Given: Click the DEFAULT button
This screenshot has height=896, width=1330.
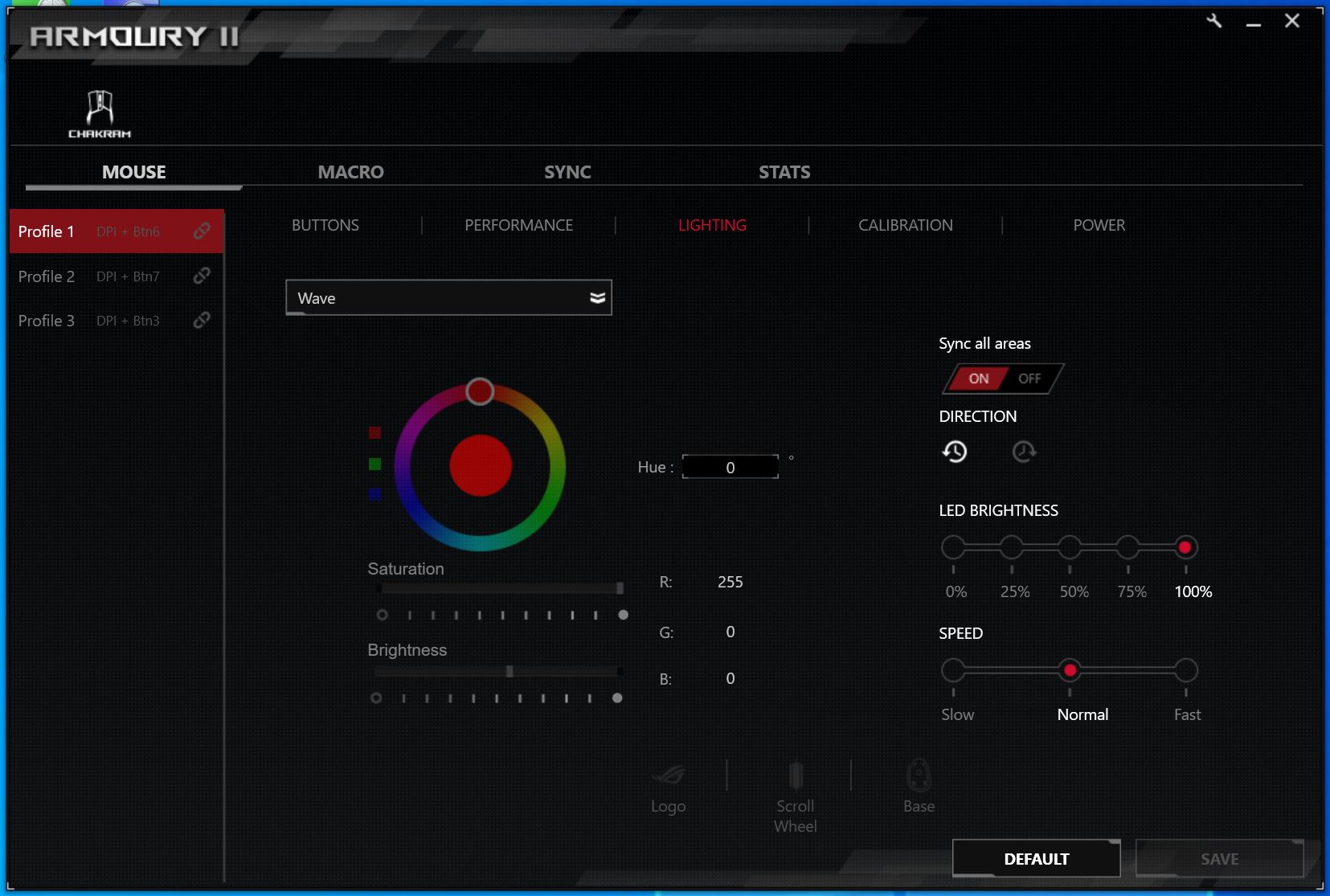Looking at the screenshot, I should coord(1036,859).
